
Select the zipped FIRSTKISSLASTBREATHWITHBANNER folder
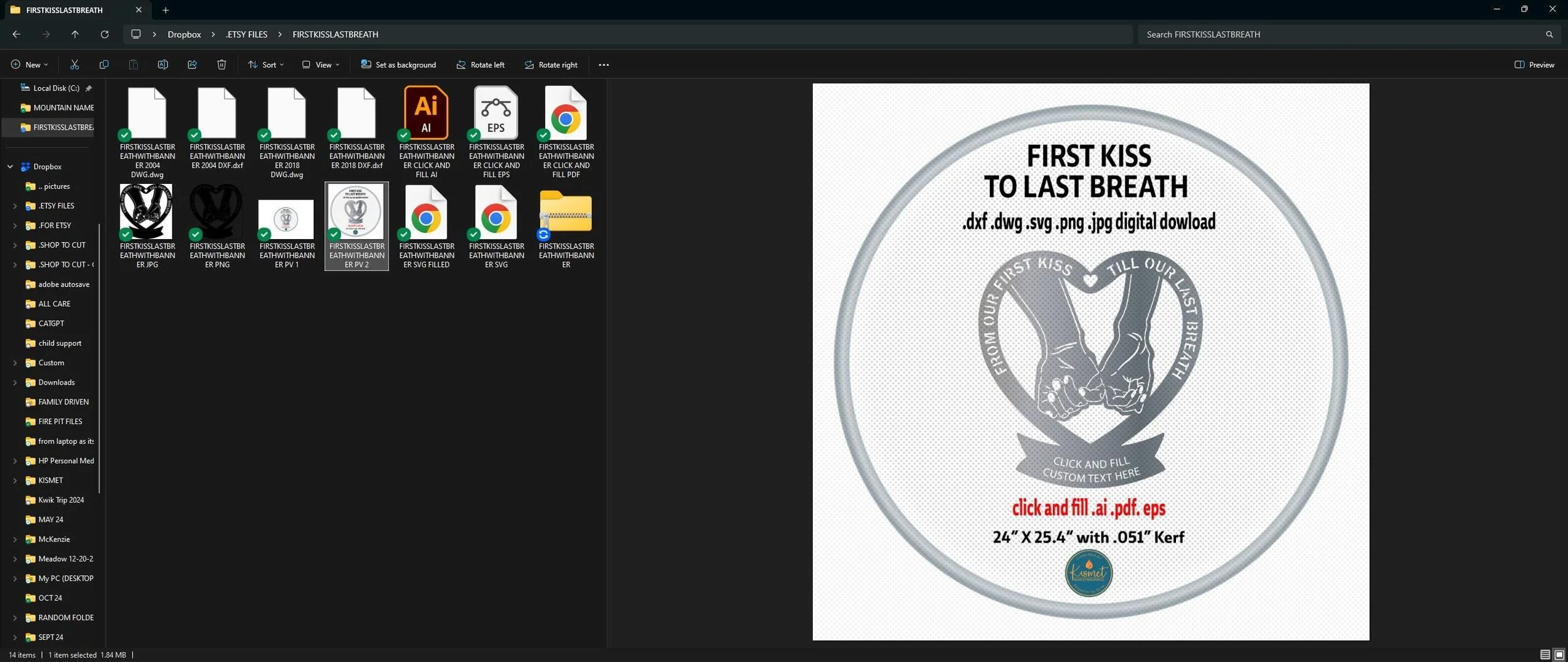click(566, 227)
